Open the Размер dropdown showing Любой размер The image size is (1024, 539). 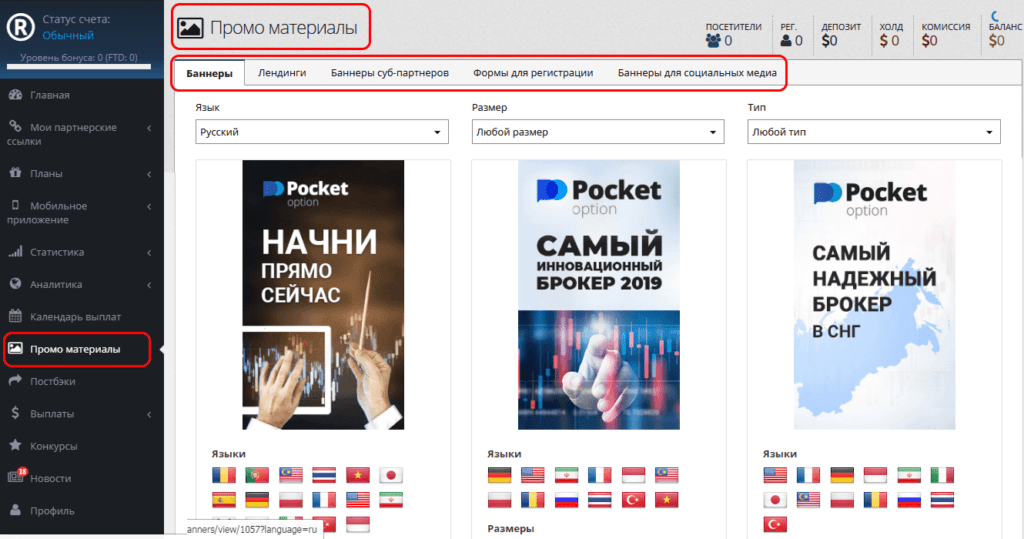598,132
